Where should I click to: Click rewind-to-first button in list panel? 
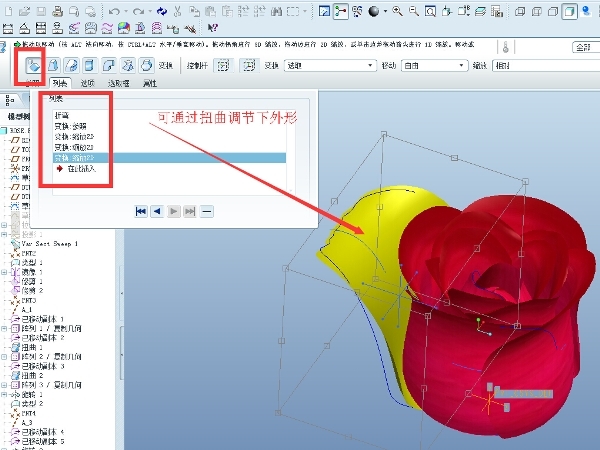pyautogui.click(x=141, y=211)
